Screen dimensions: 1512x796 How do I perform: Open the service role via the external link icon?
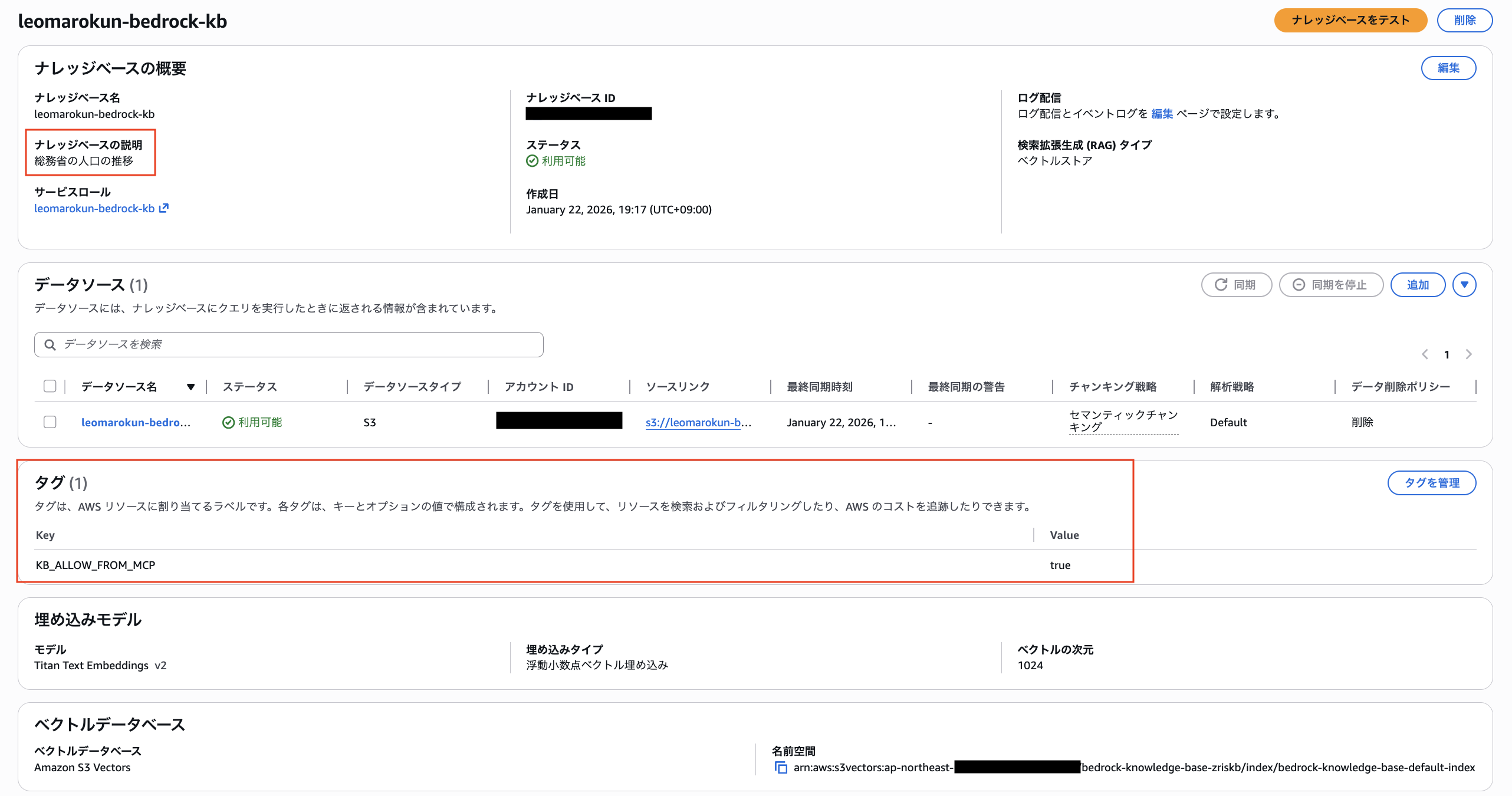coord(164,208)
